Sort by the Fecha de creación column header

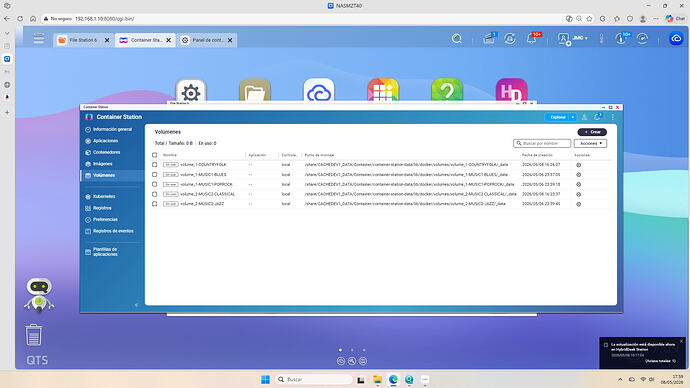tap(537, 155)
